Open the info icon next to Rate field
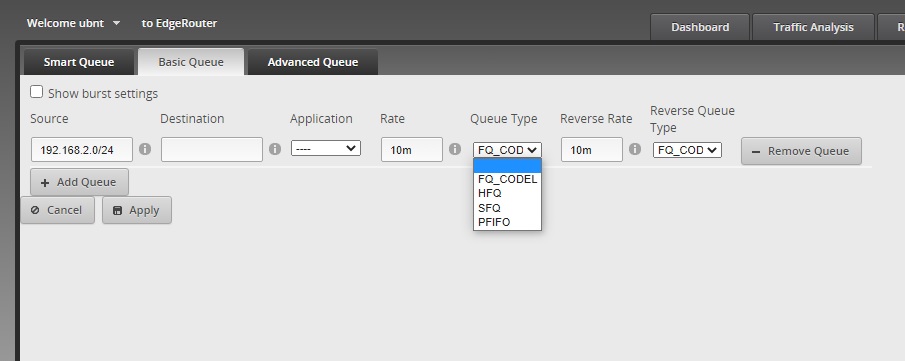The height and width of the screenshot is (361, 905). (455, 149)
